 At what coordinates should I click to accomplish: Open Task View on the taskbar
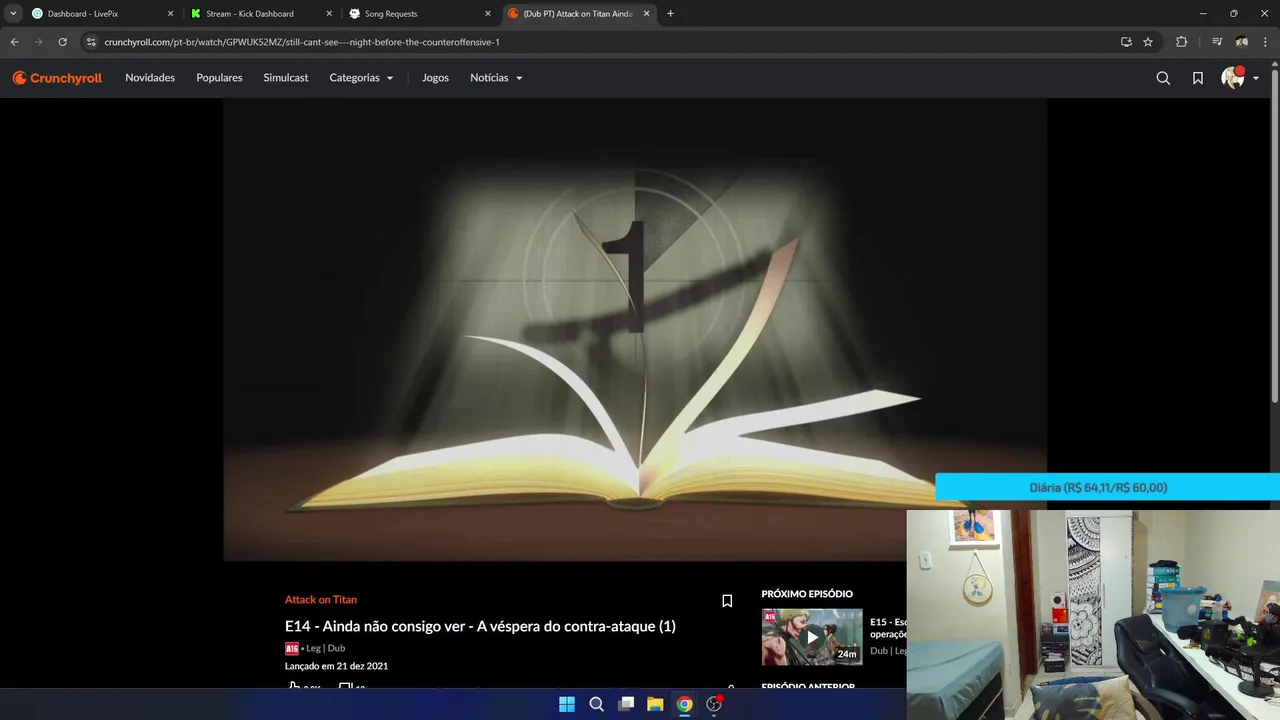point(626,704)
